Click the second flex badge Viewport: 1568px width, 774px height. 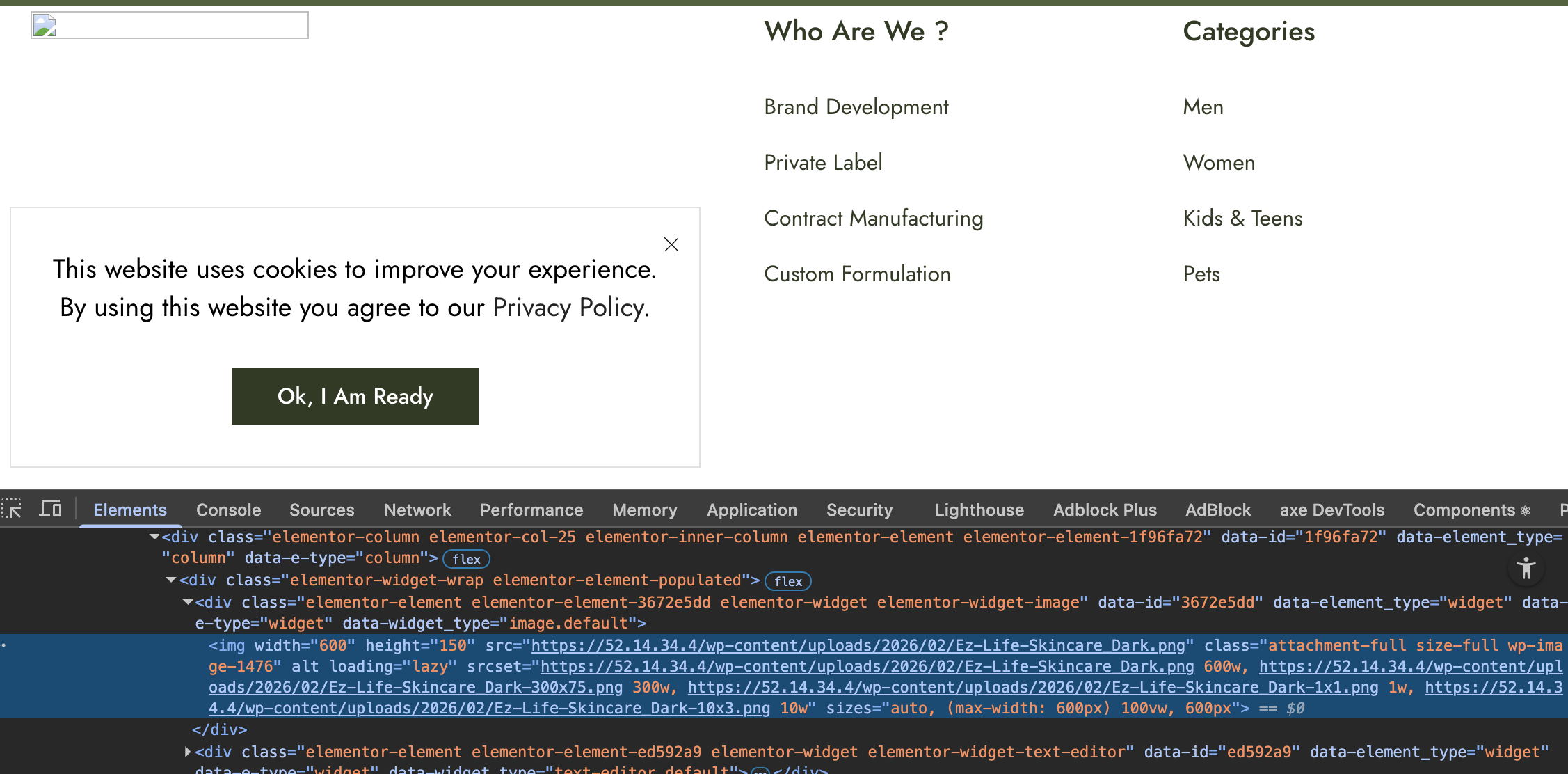pyautogui.click(x=787, y=581)
